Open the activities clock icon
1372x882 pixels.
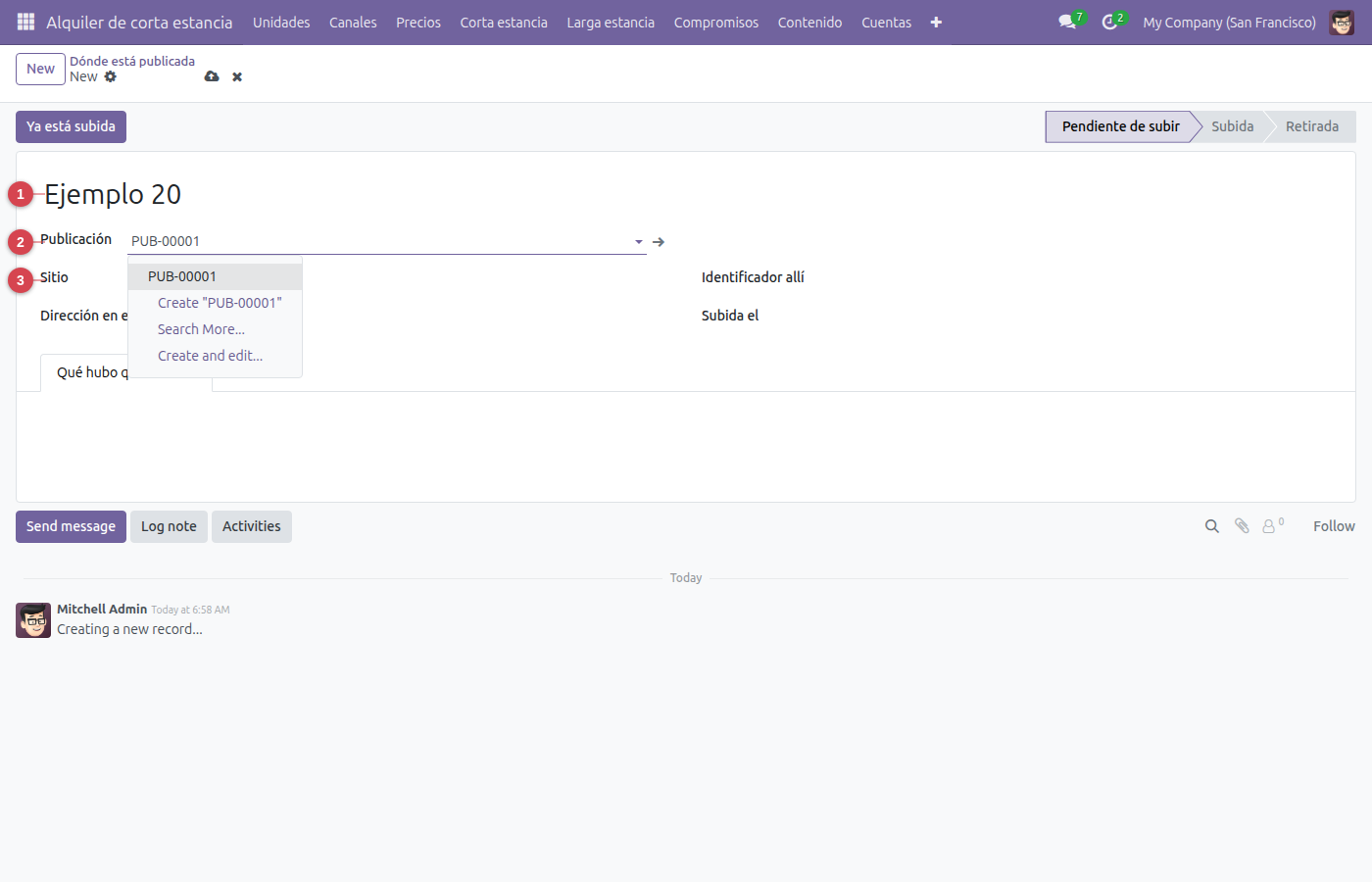point(1110,22)
